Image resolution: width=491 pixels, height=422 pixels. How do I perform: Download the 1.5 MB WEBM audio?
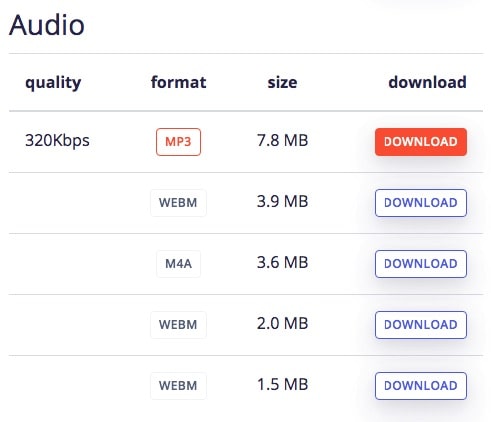pos(421,386)
